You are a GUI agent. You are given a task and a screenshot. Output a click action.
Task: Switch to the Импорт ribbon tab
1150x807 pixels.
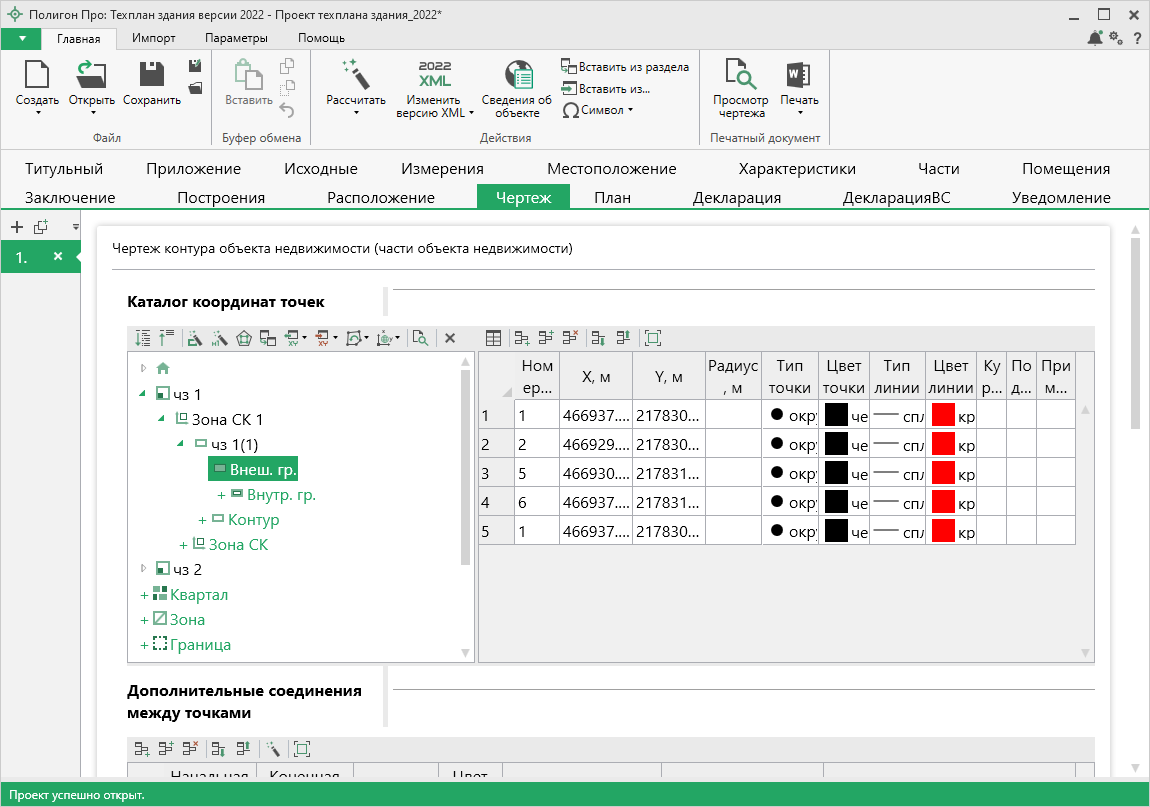point(153,38)
